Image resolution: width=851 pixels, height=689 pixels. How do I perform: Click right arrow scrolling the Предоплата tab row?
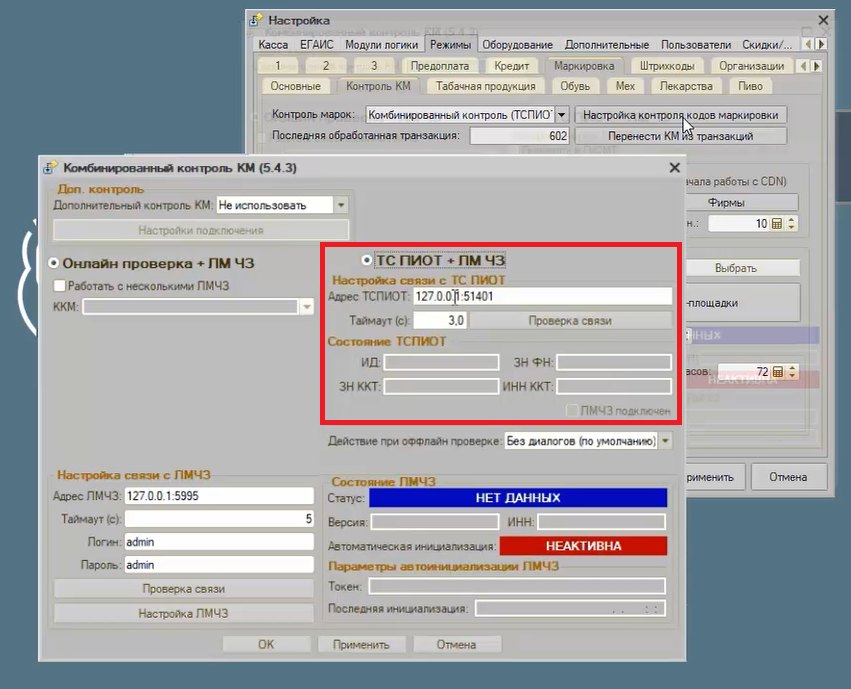coord(816,66)
